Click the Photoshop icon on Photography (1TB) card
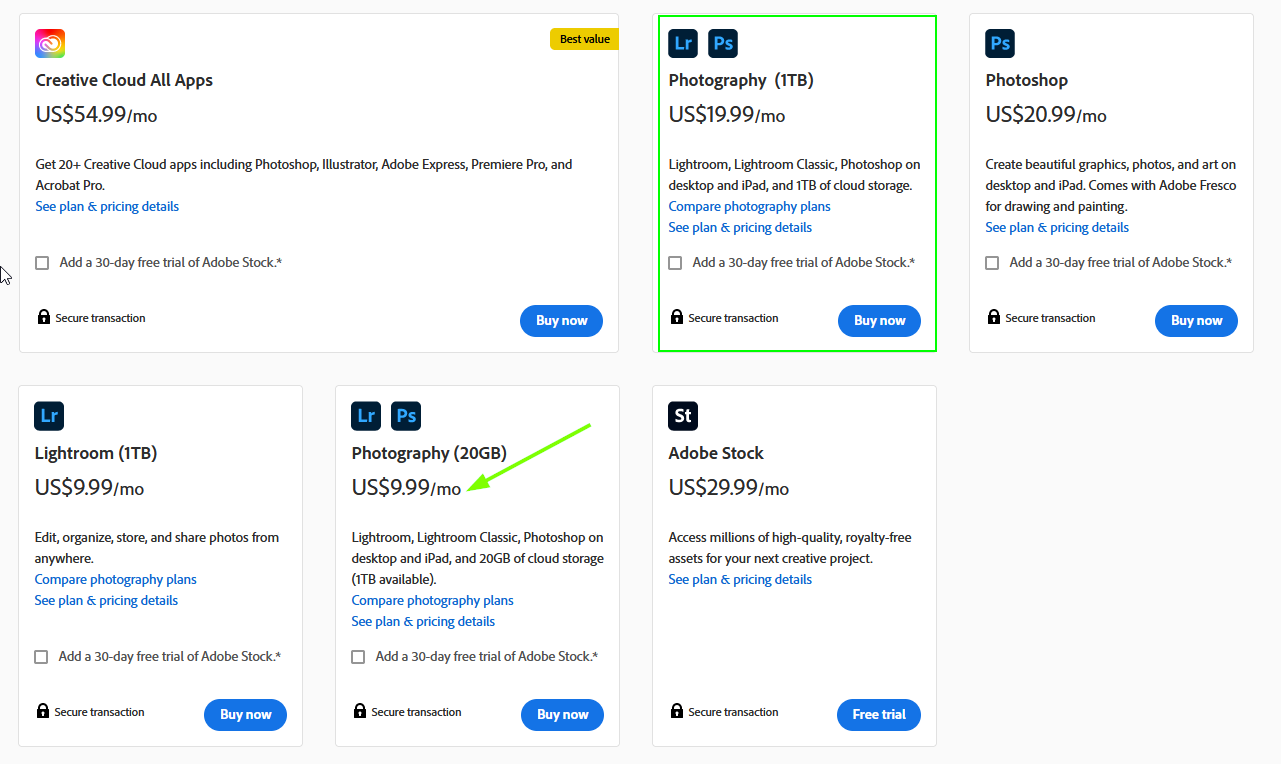 723,43
